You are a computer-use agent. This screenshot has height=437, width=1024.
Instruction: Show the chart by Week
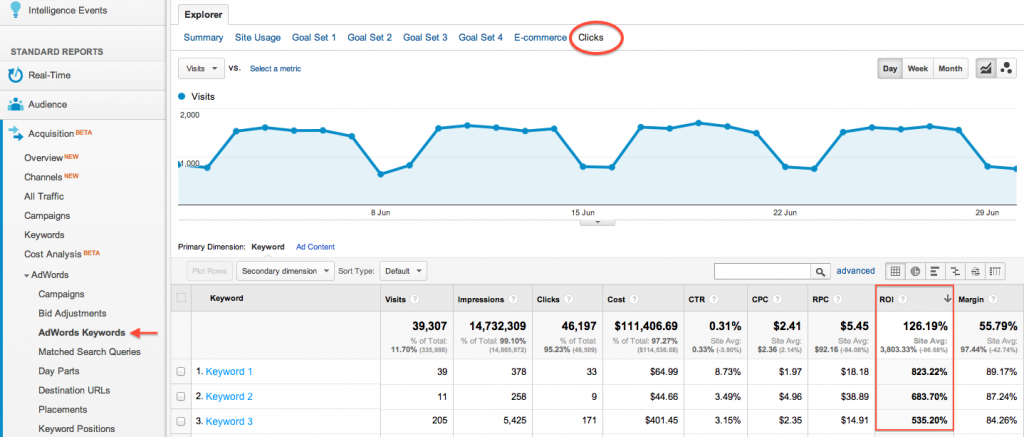[918, 68]
